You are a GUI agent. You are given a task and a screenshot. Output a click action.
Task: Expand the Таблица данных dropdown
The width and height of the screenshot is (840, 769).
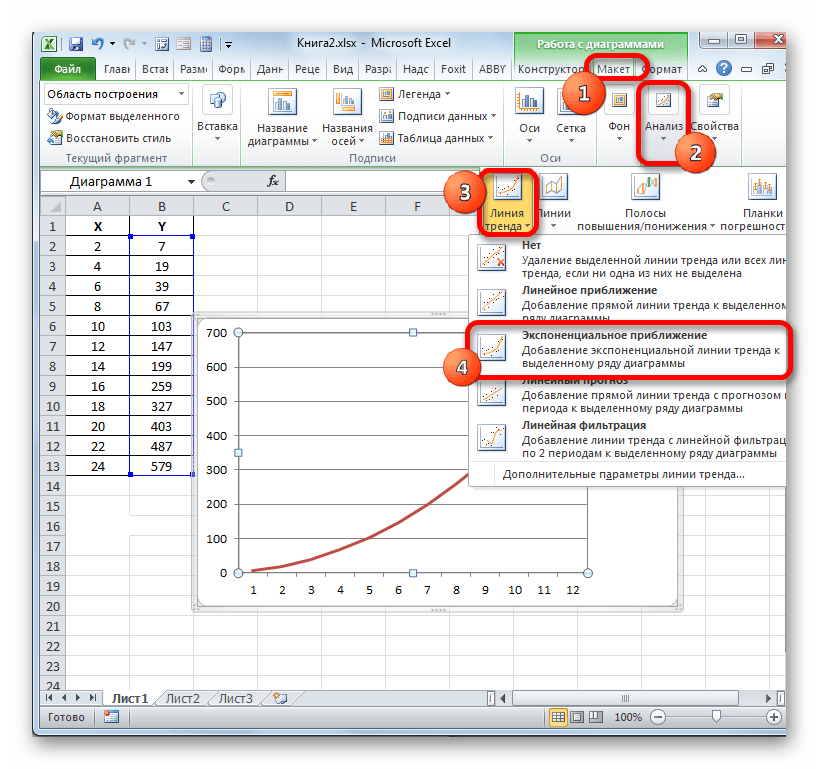(490, 138)
